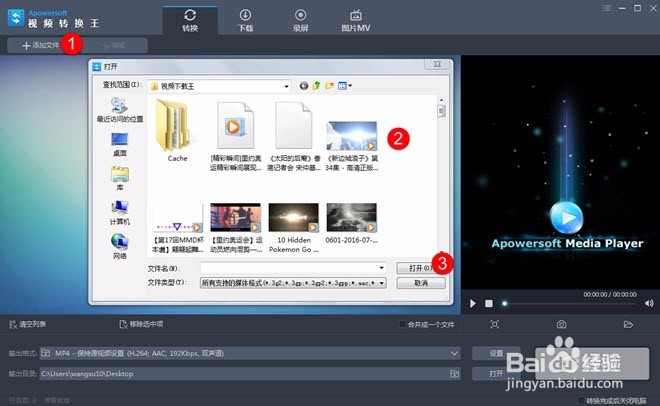Switch to the 图片MV tab

pyautogui.click(x=356, y=21)
